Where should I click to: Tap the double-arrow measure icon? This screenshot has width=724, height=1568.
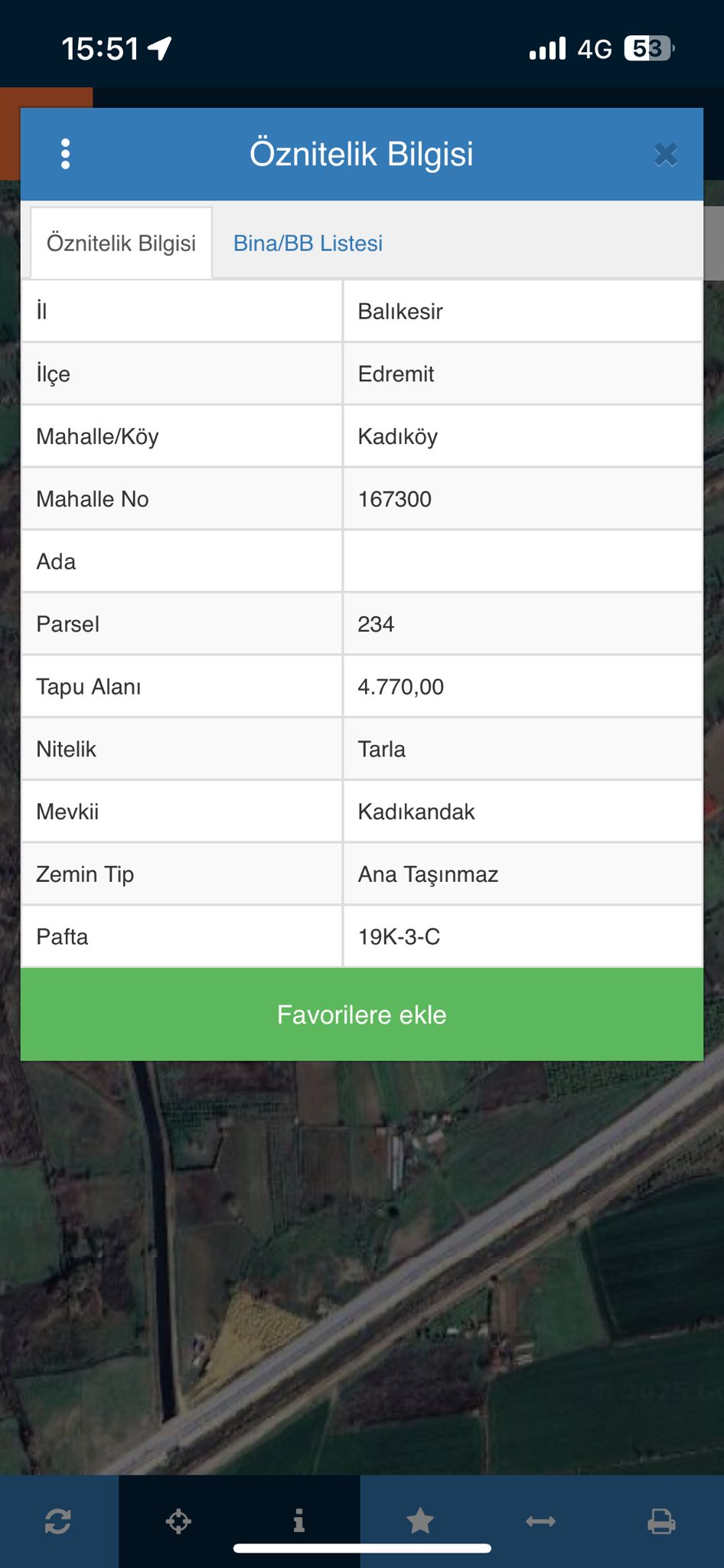[x=540, y=1521]
